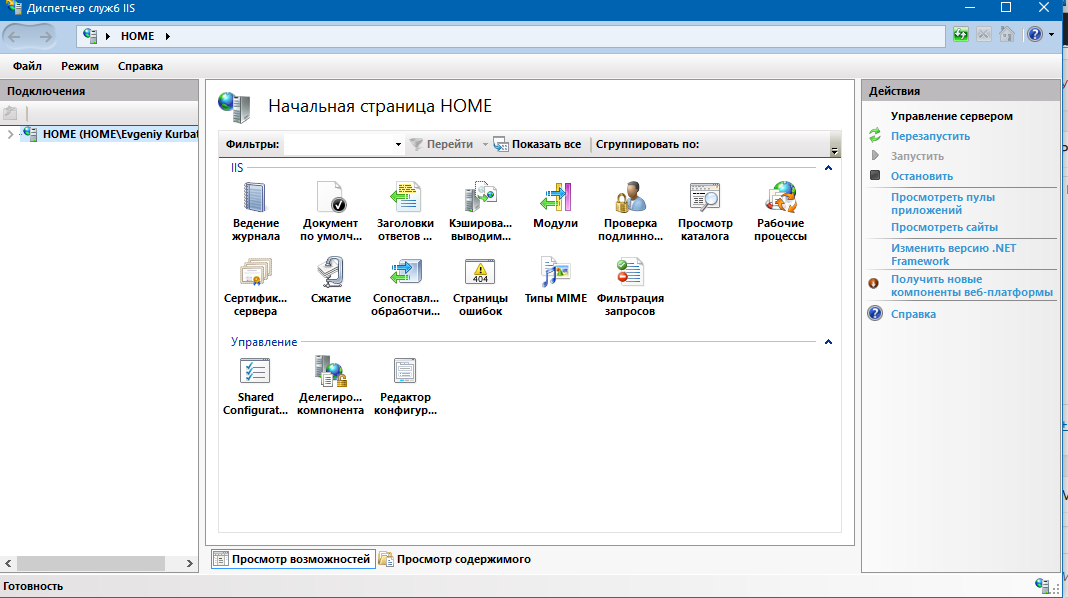Click Перезапустить server action

[x=930, y=136]
